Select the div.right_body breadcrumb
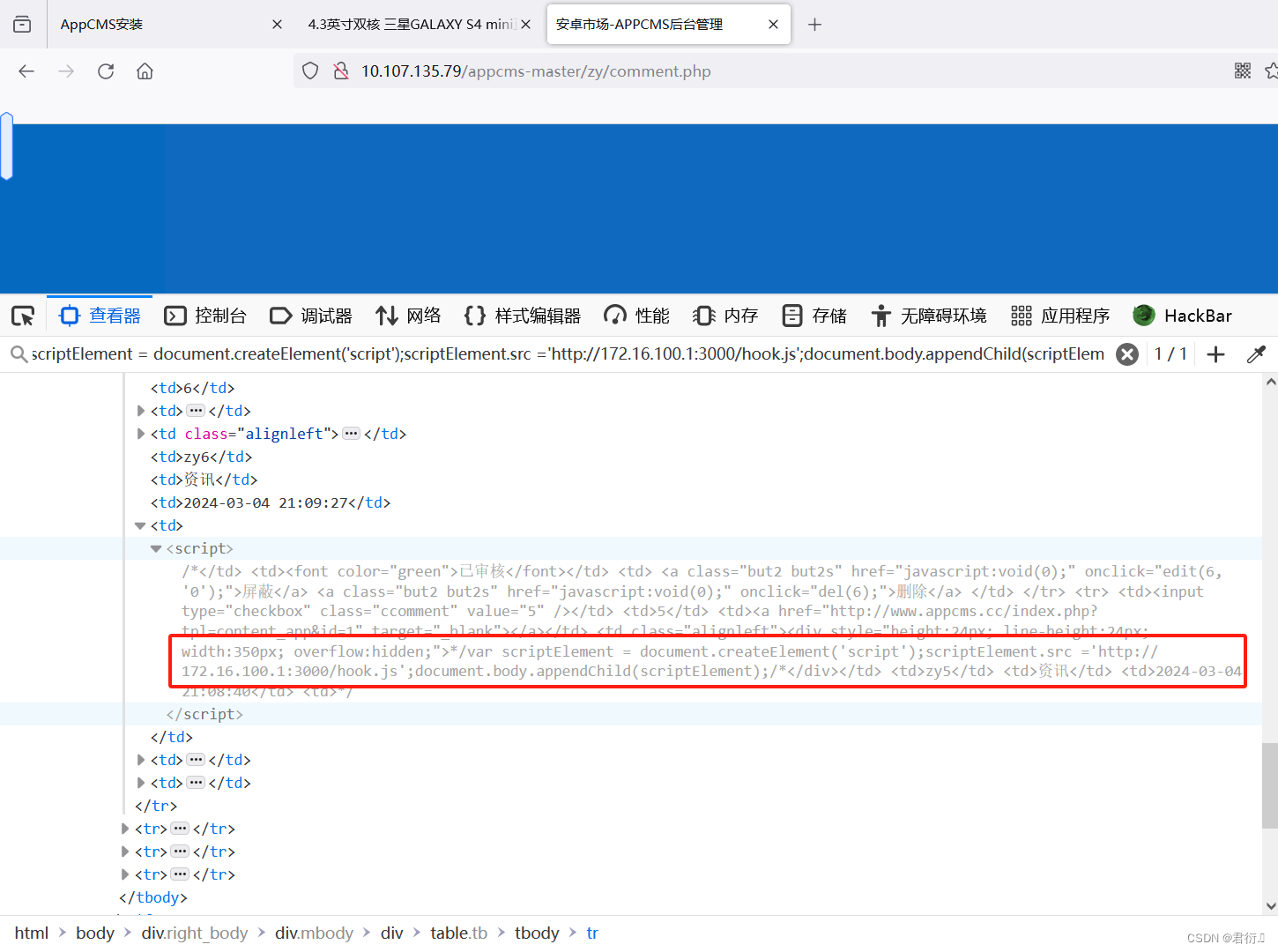Image resolution: width=1278 pixels, height=952 pixels. 195,933
